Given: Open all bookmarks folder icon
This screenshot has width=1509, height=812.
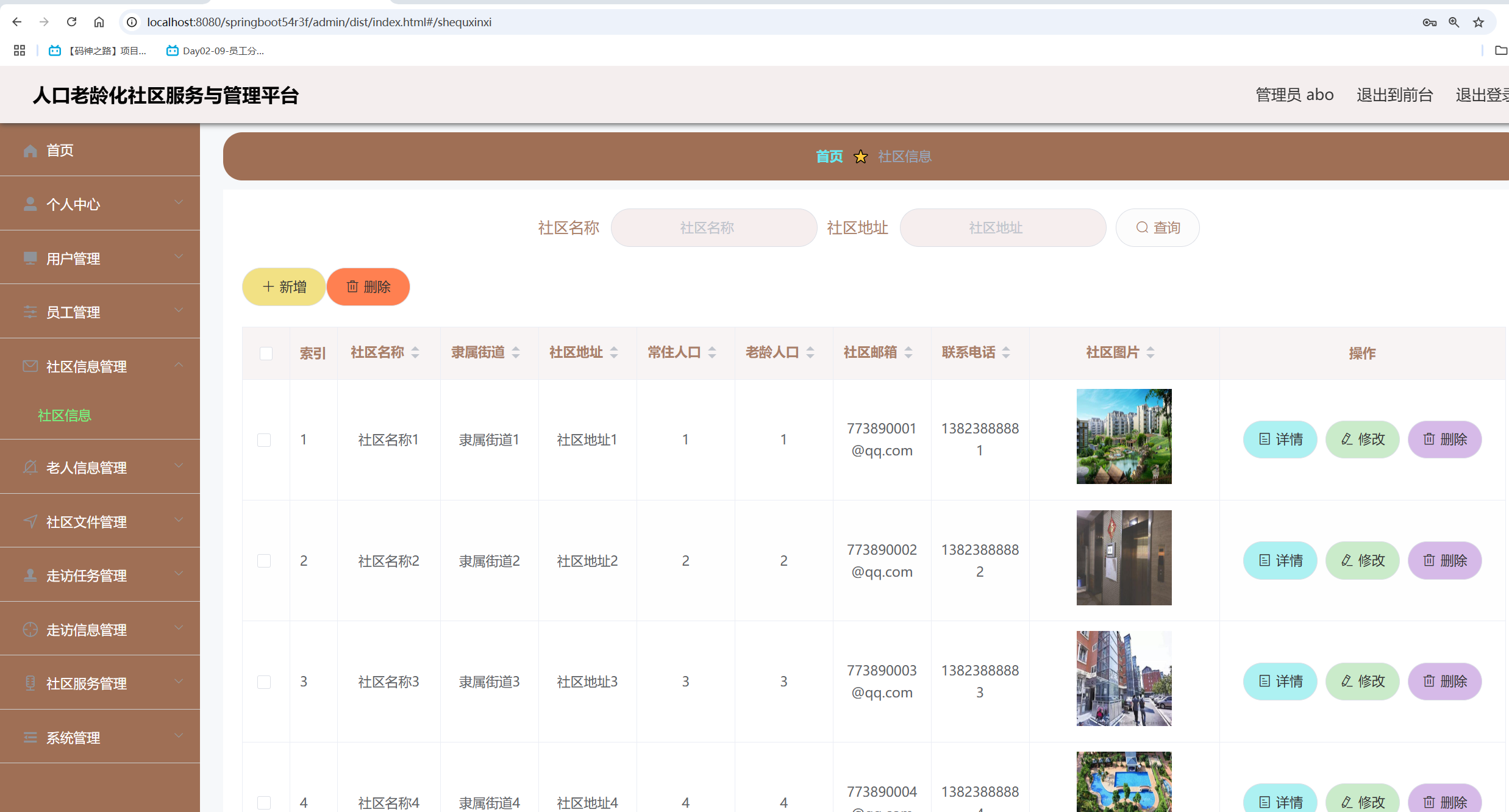Looking at the screenshot, I should 1501,51.
